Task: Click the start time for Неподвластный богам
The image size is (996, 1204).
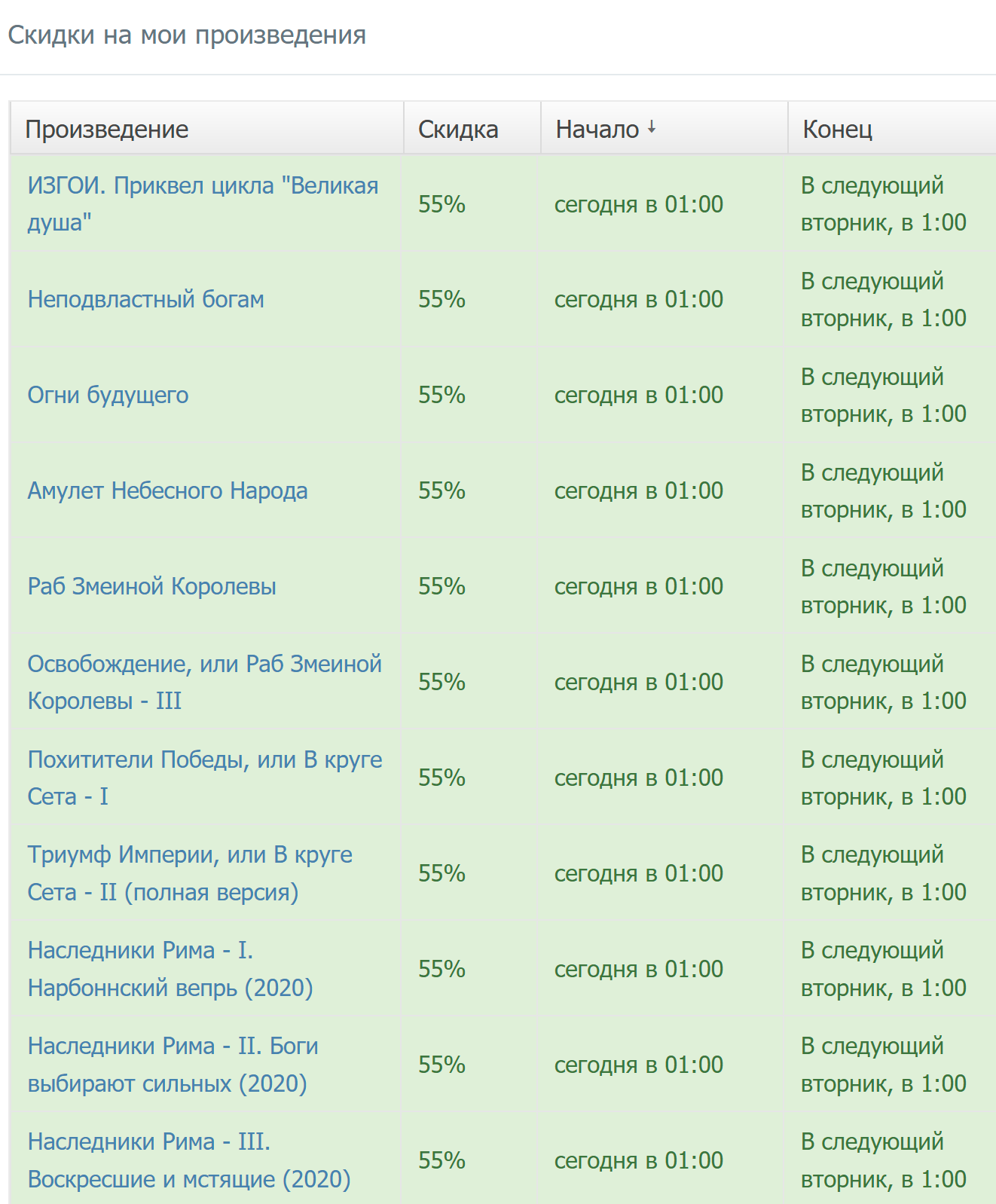Action: 638,299
